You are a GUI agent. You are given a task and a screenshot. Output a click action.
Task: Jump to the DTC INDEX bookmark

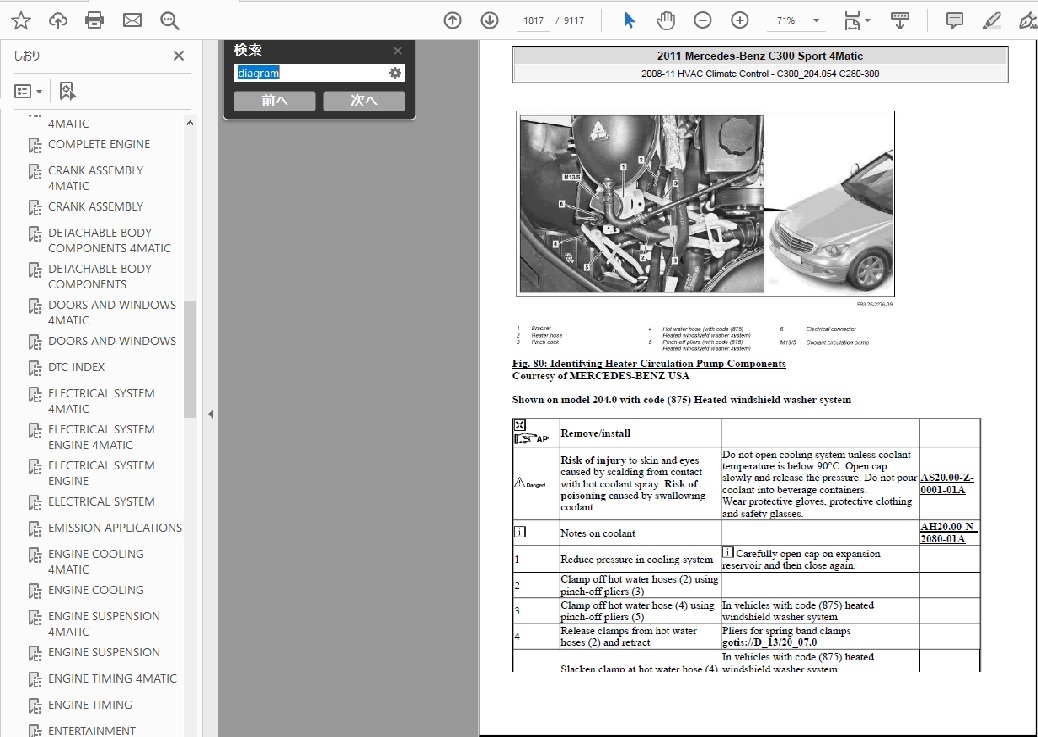pyautogui.click(x=77, y=368)
